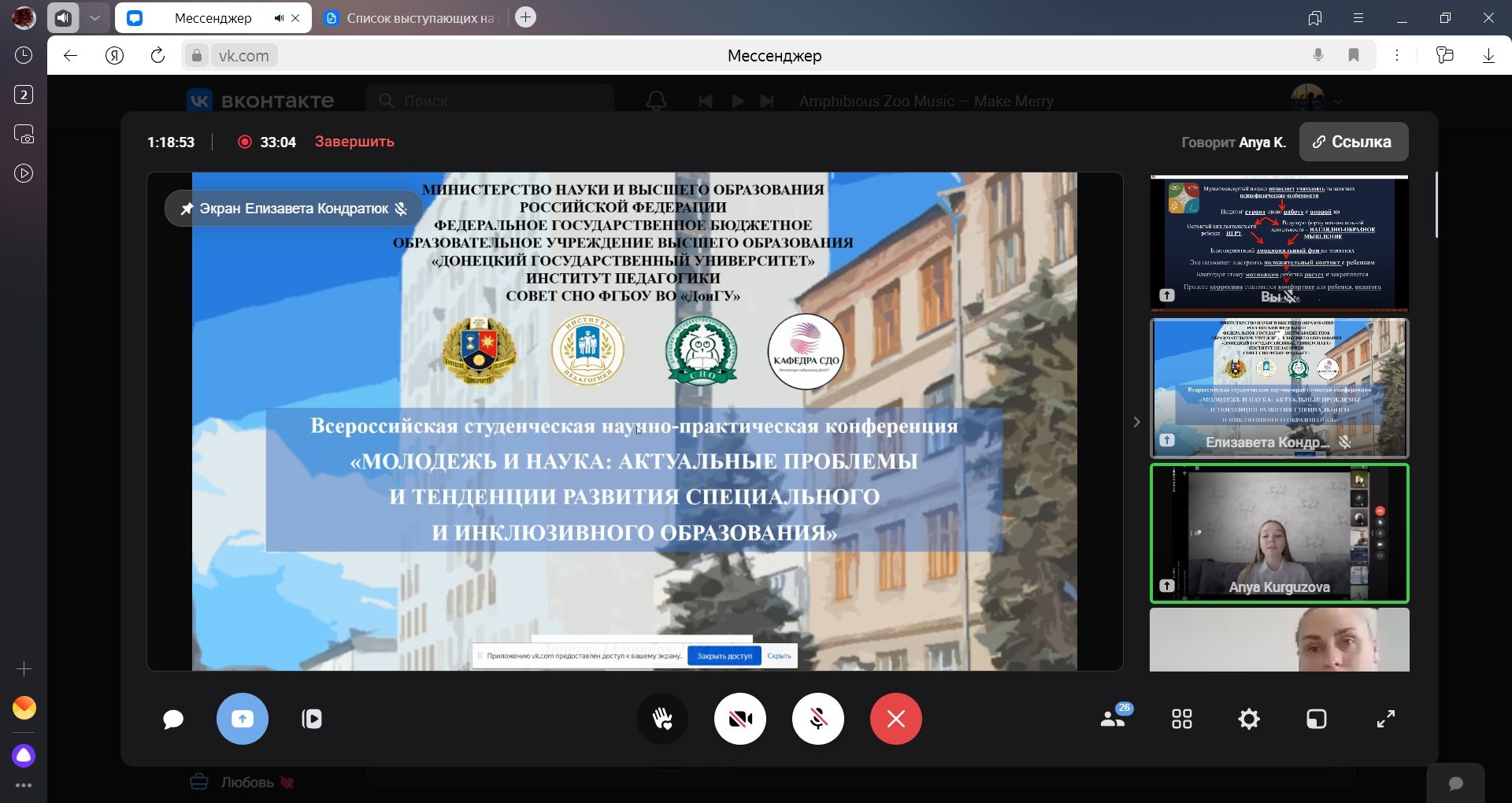Open browser extensions panel
Viewport: 1512px width, 803px height.
[1444, 55]
